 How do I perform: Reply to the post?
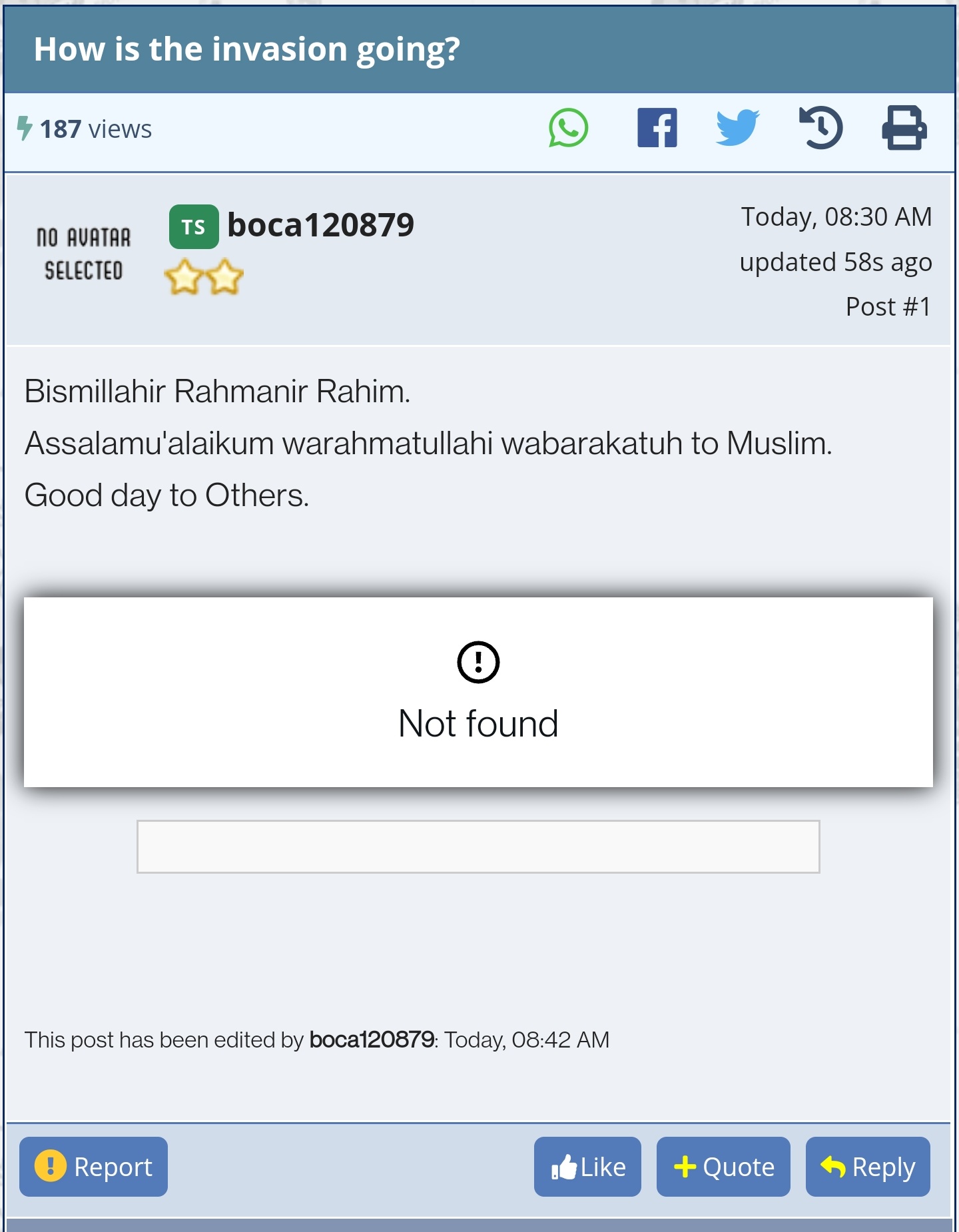tap(868, 1167)
